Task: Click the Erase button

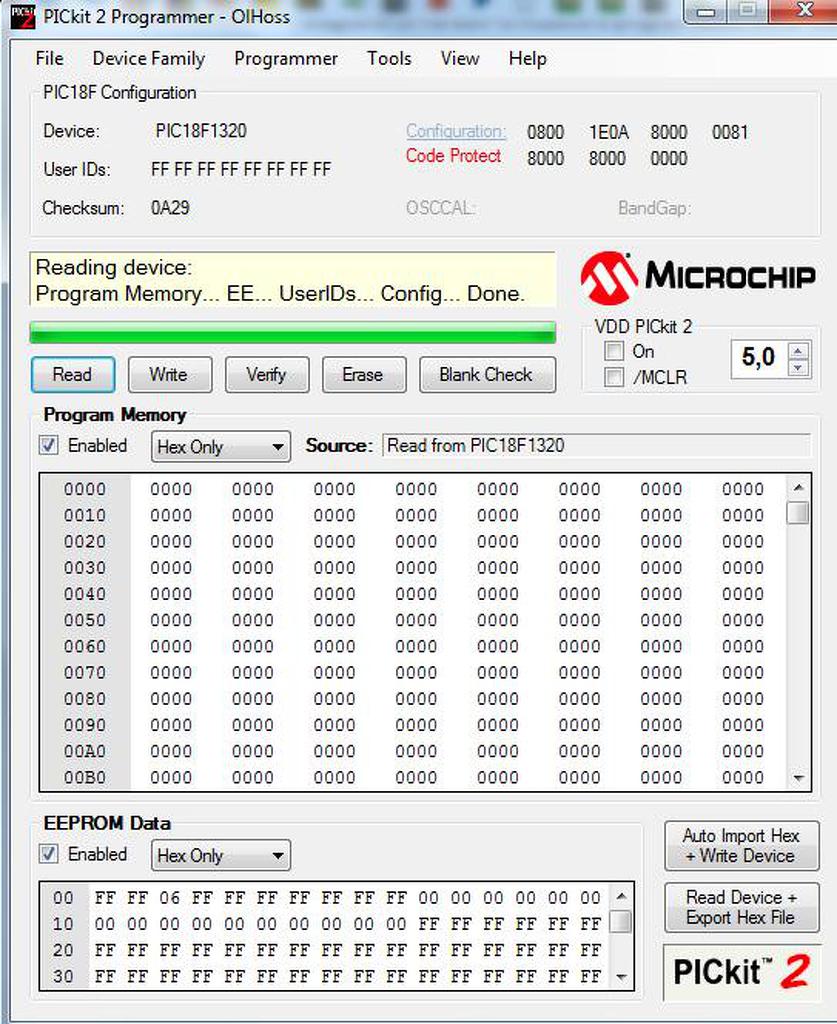Action: (364, 375)
